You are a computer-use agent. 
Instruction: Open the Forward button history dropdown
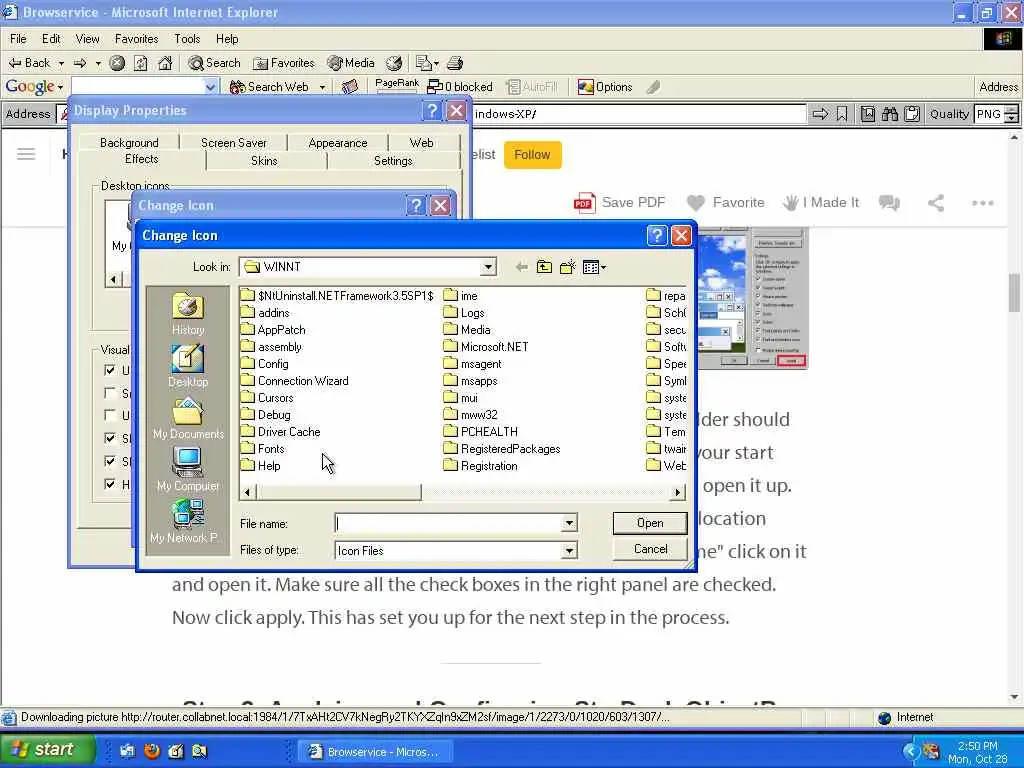[x=98, y=63]
